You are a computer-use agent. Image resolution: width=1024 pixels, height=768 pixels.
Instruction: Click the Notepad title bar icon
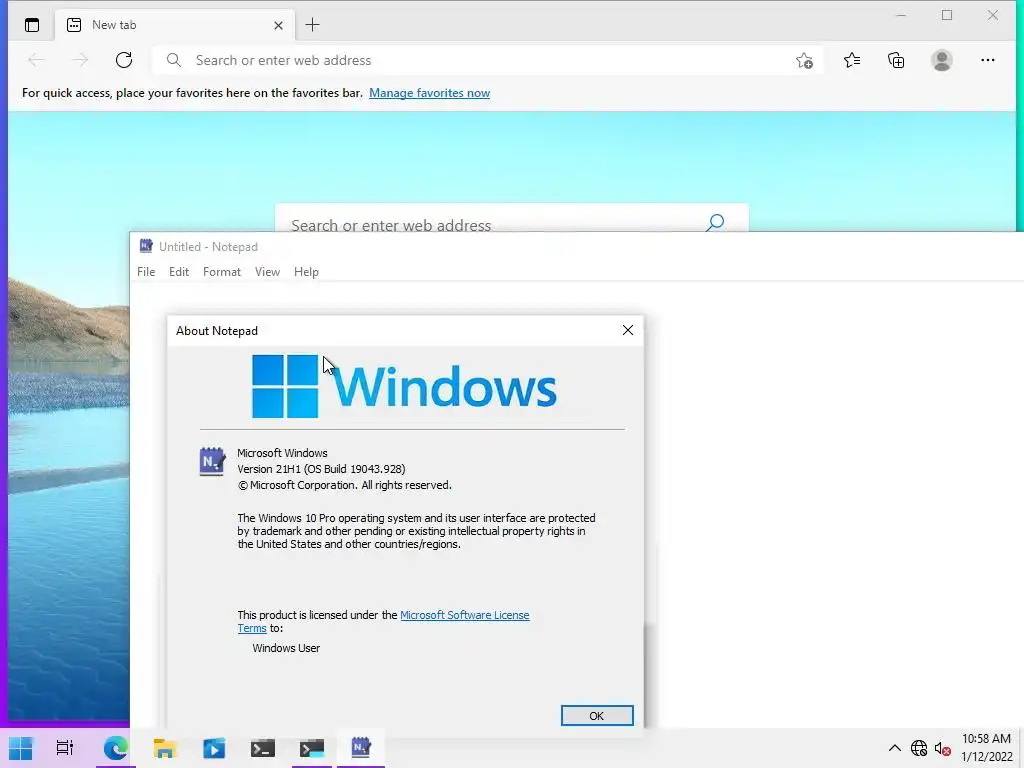(146, 246)
